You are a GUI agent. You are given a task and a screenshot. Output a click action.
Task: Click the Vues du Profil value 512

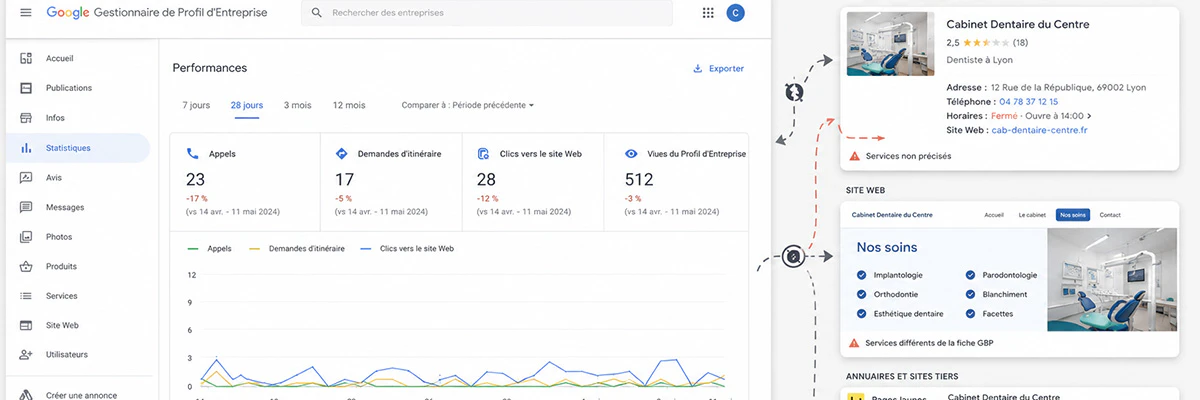[639, 180]
